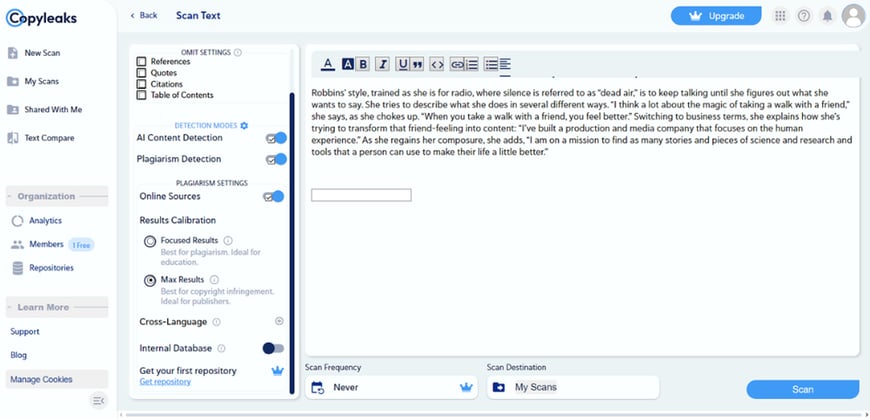The height and width of the screenshot is (420, 870).
Task: Open the apps grid menu
Action: pyautogui.click(x=780, y=16)
